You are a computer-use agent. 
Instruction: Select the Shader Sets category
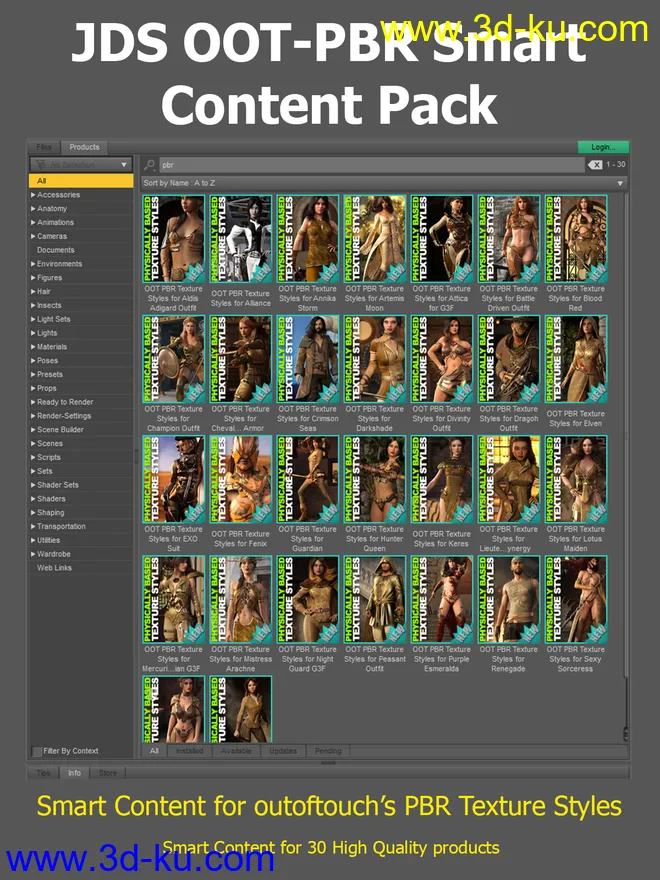pos(58,485)
